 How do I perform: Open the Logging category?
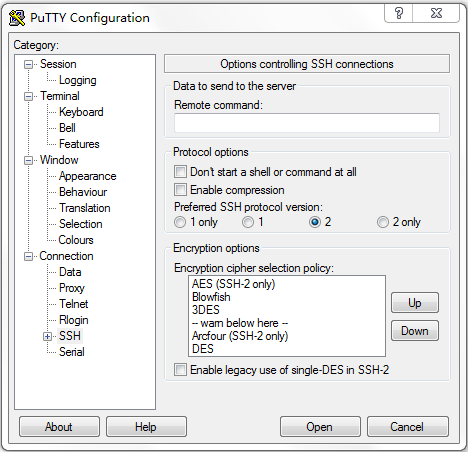[78, 80]
